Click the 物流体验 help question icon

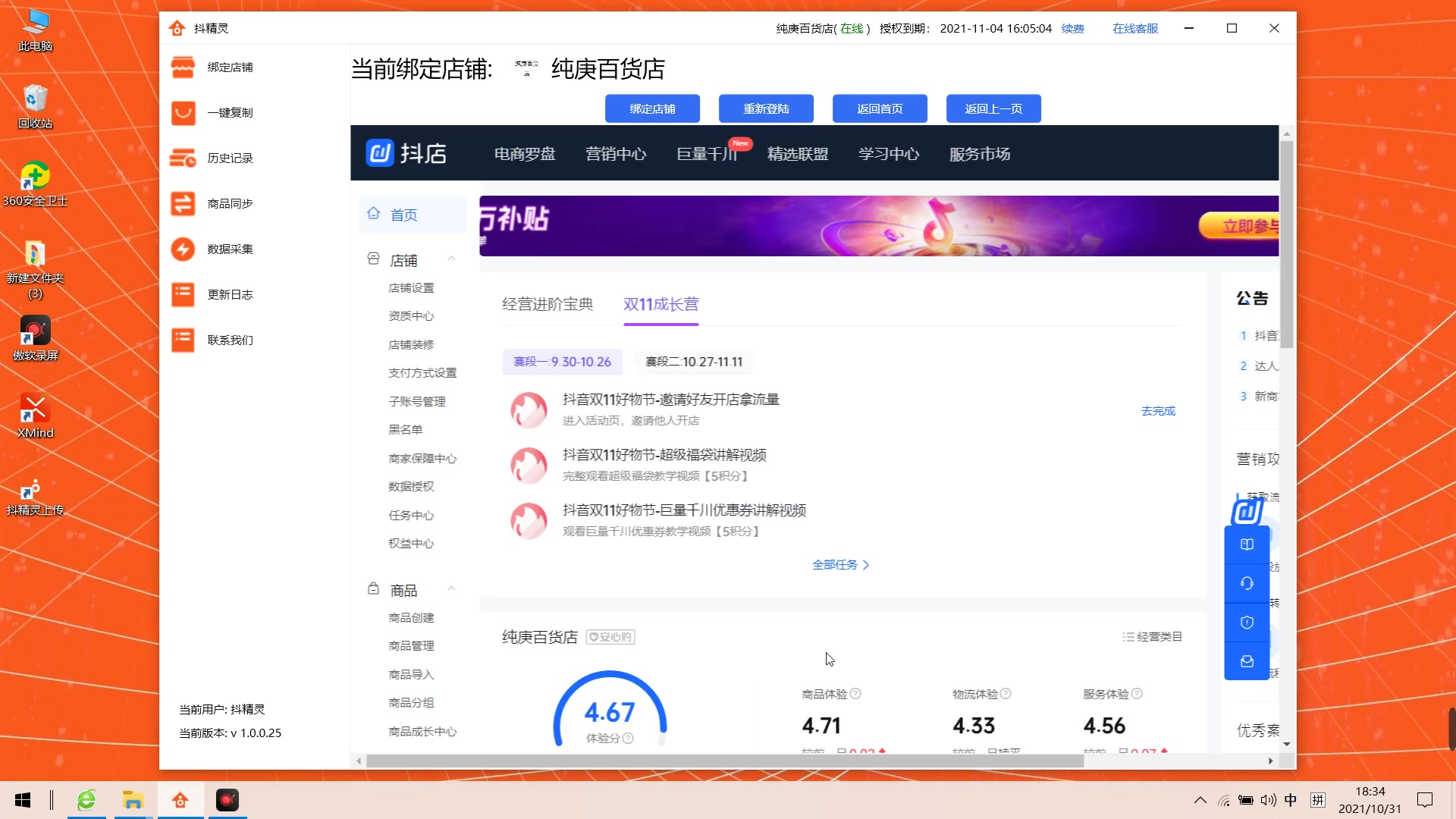point(1006,694)
